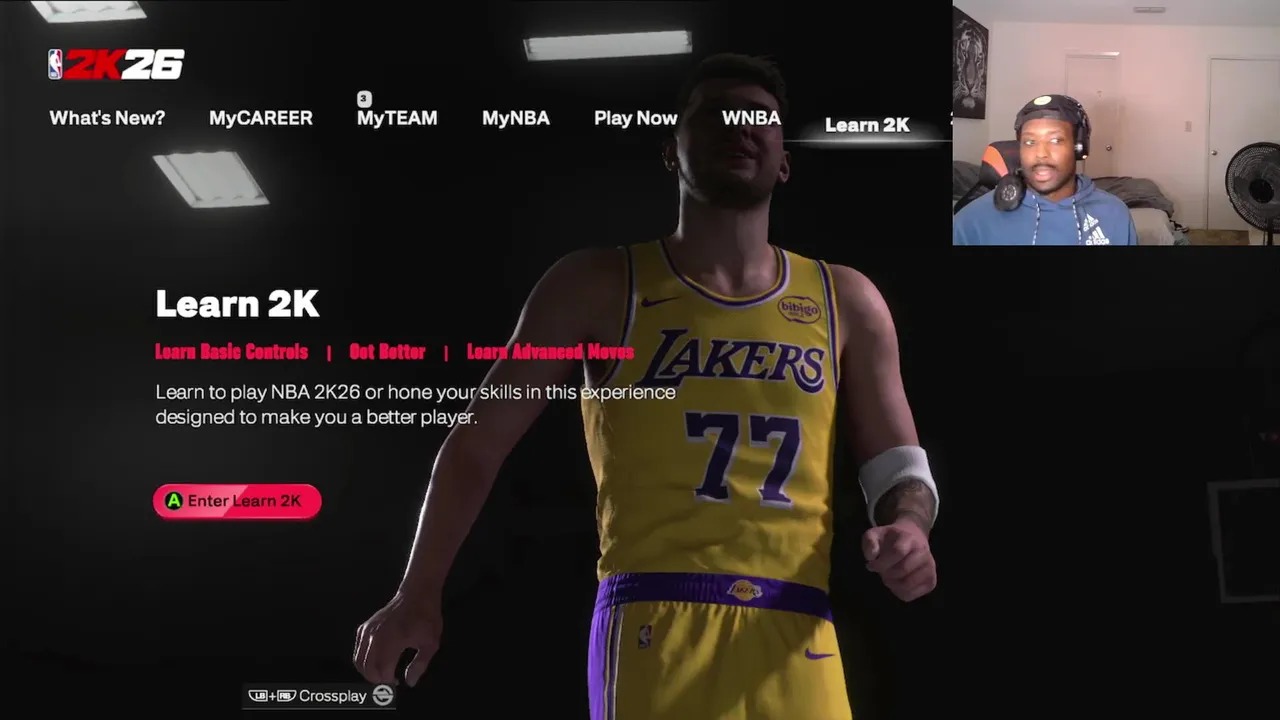Click the Learn Basic Controls text
The width and height of the screenshot is (1280, 720).
pyautogui.click(x=232, y=352)
